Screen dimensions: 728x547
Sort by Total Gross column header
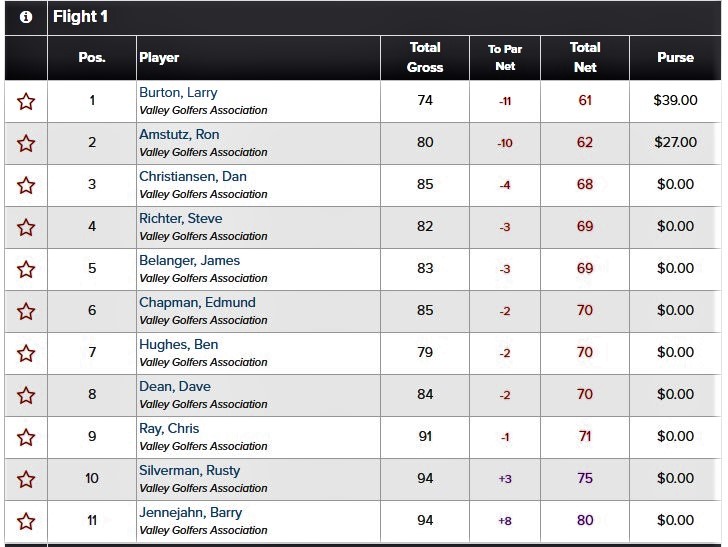425,58
